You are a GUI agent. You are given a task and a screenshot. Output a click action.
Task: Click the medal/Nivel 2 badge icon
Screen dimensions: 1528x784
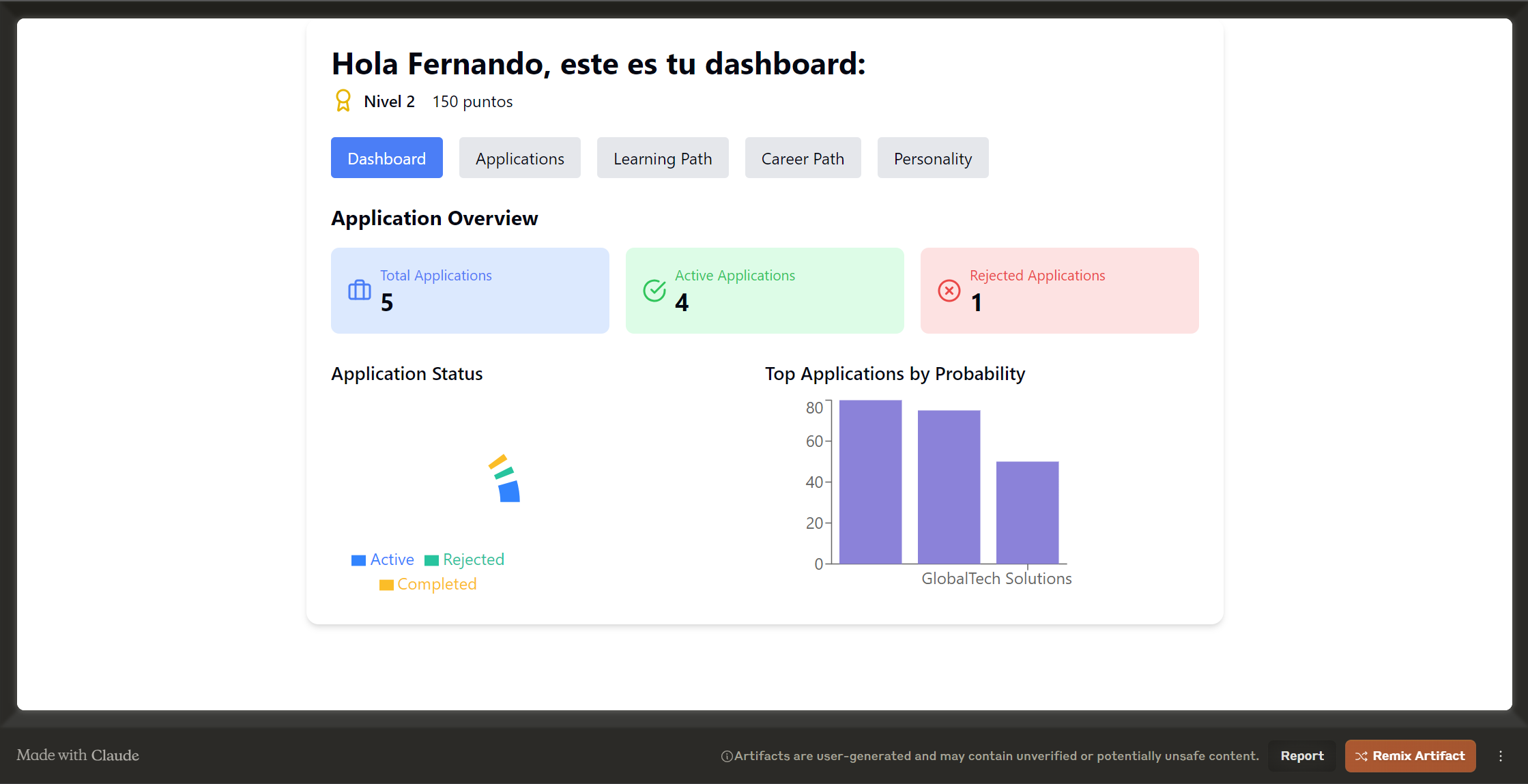[341, 100]
